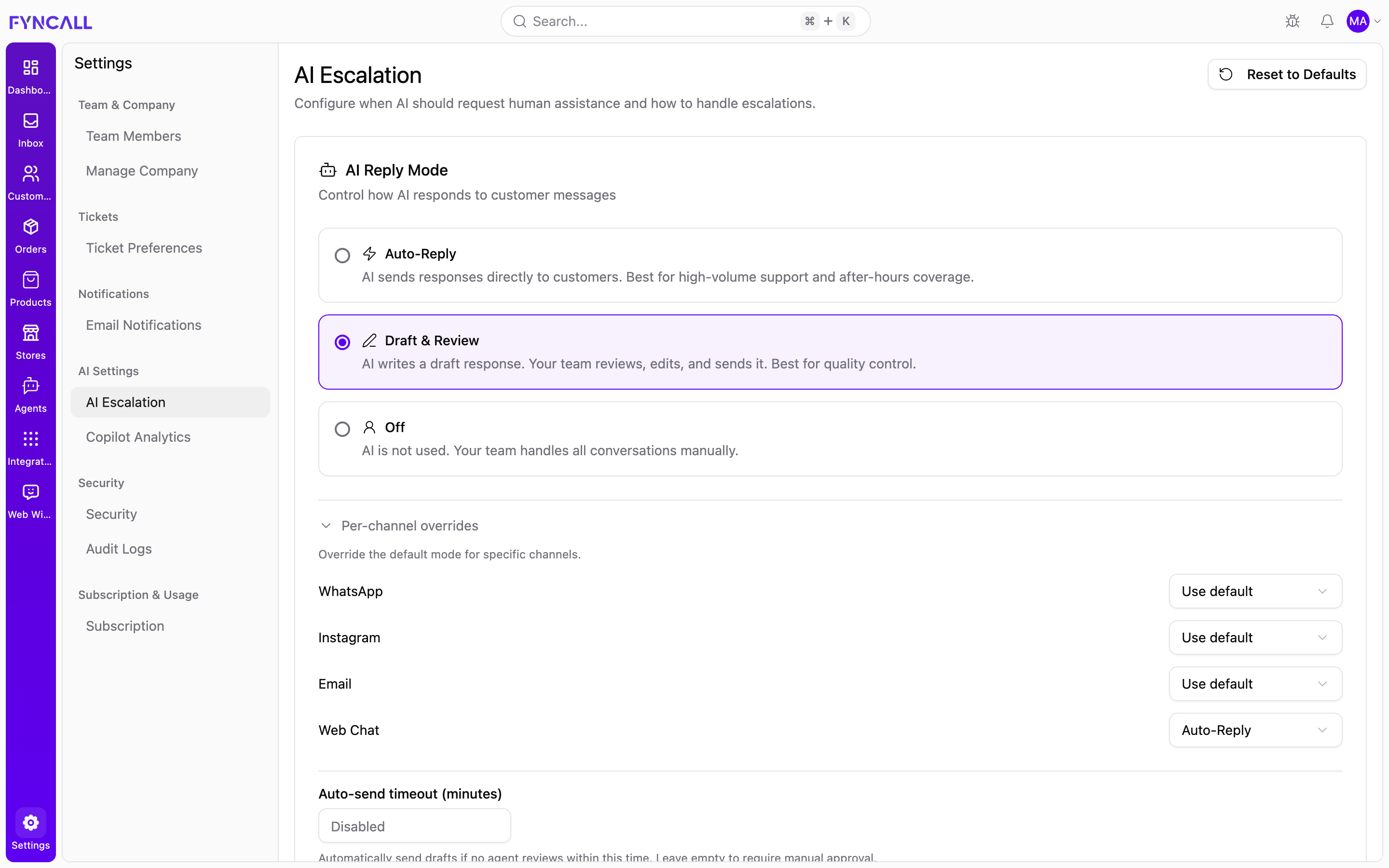1389x868 pixels.
Task: Open the Stores sidebar icon
Action: [30, 333]
